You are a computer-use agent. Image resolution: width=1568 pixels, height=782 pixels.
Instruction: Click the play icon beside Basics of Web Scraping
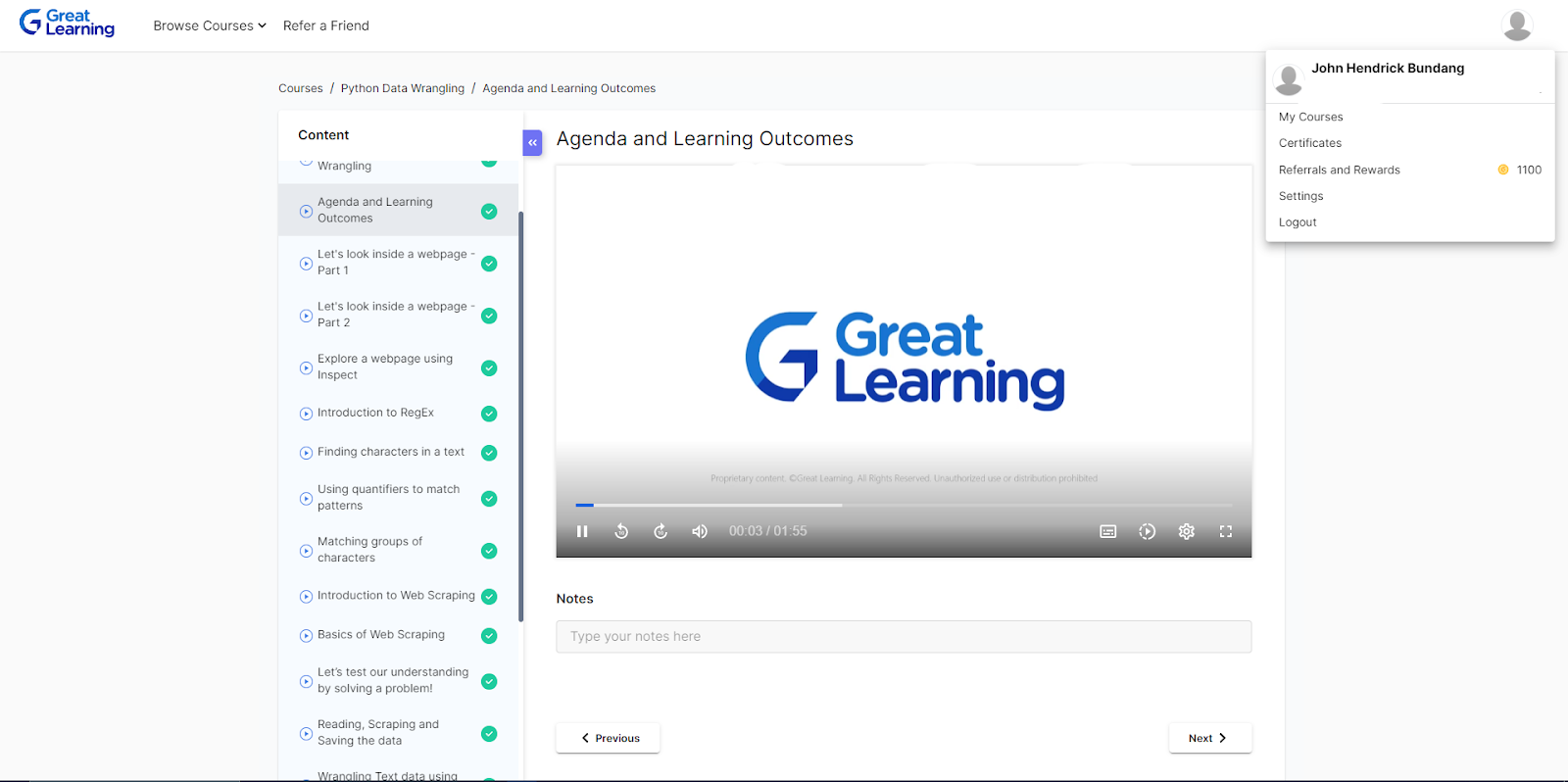coord(306,635)
